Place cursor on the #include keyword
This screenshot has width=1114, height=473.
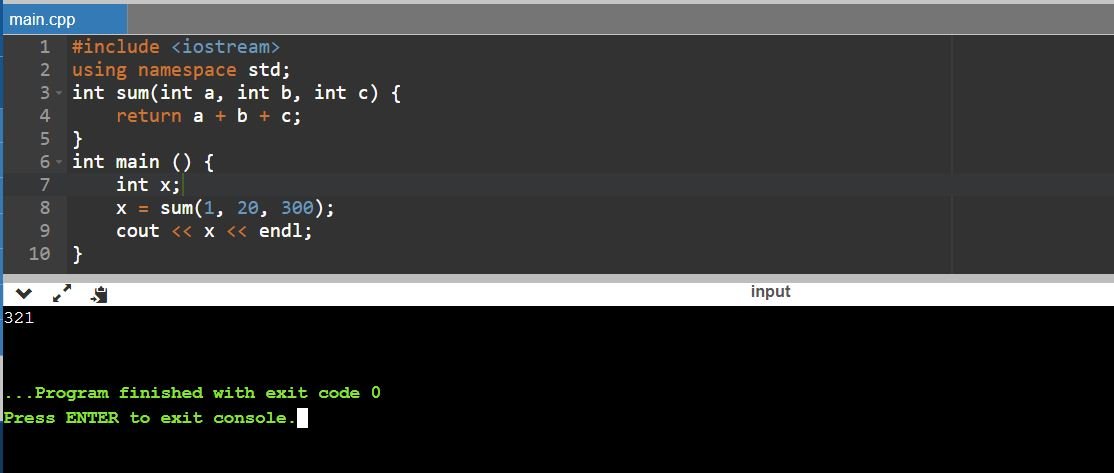click(115, 47)
